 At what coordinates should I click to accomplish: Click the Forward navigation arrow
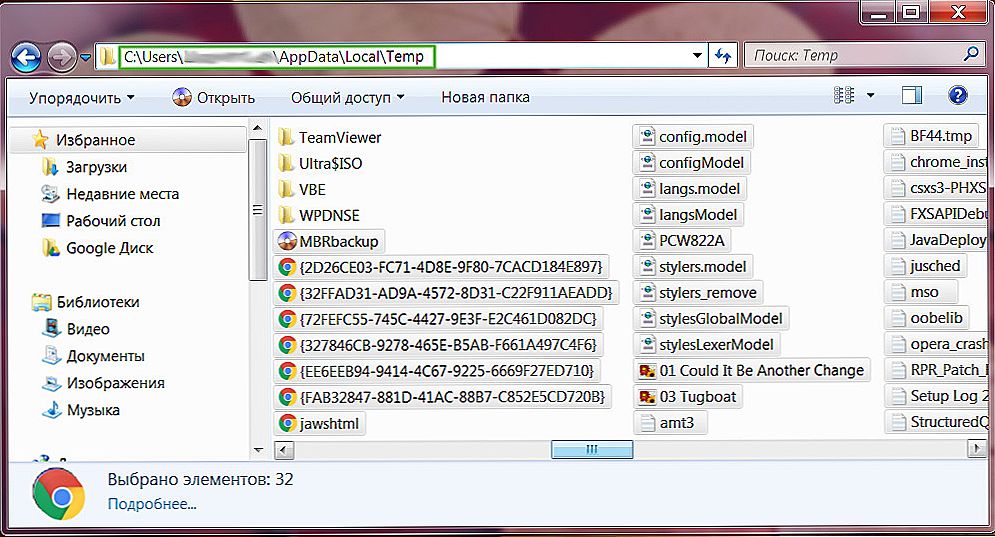click(62, 58)
